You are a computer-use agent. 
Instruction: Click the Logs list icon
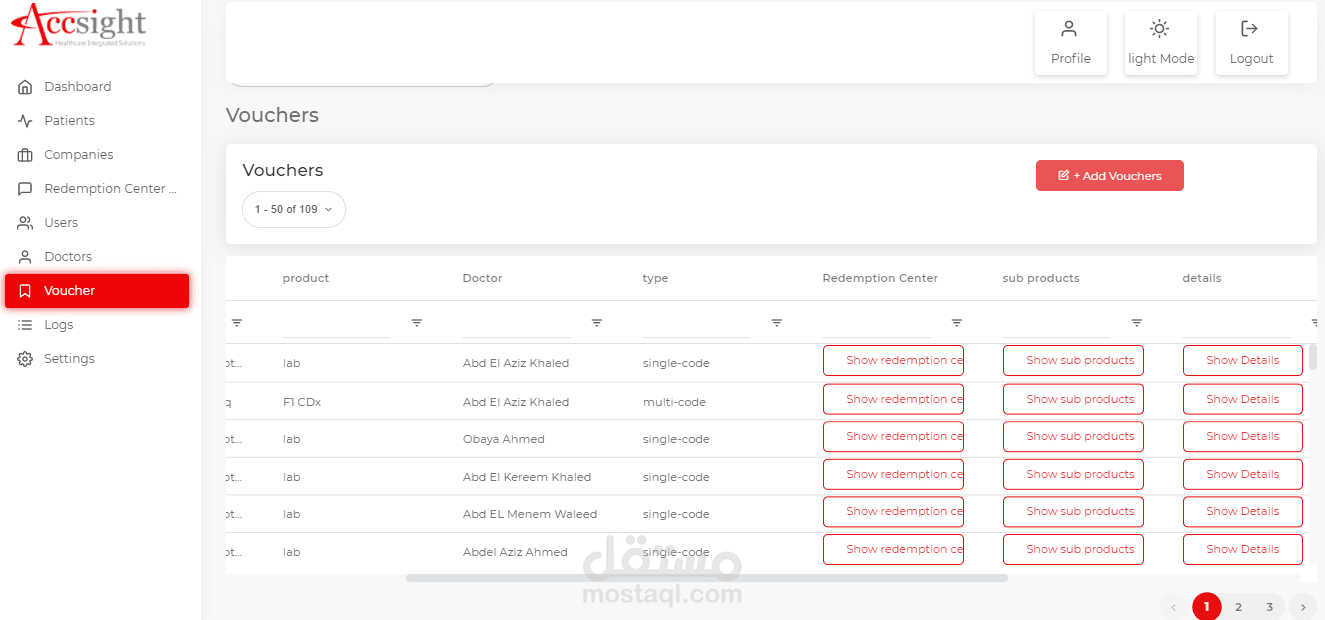(25, 325)
